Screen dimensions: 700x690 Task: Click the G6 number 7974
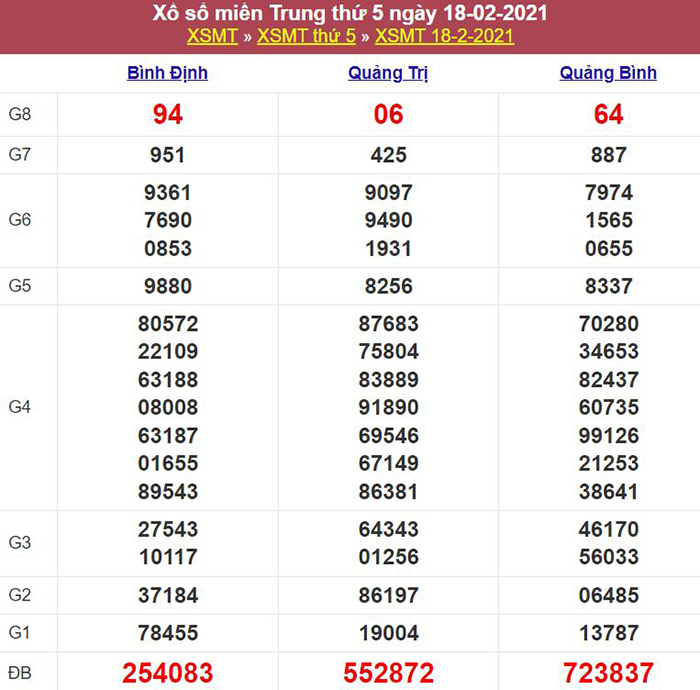click(609, 193)
